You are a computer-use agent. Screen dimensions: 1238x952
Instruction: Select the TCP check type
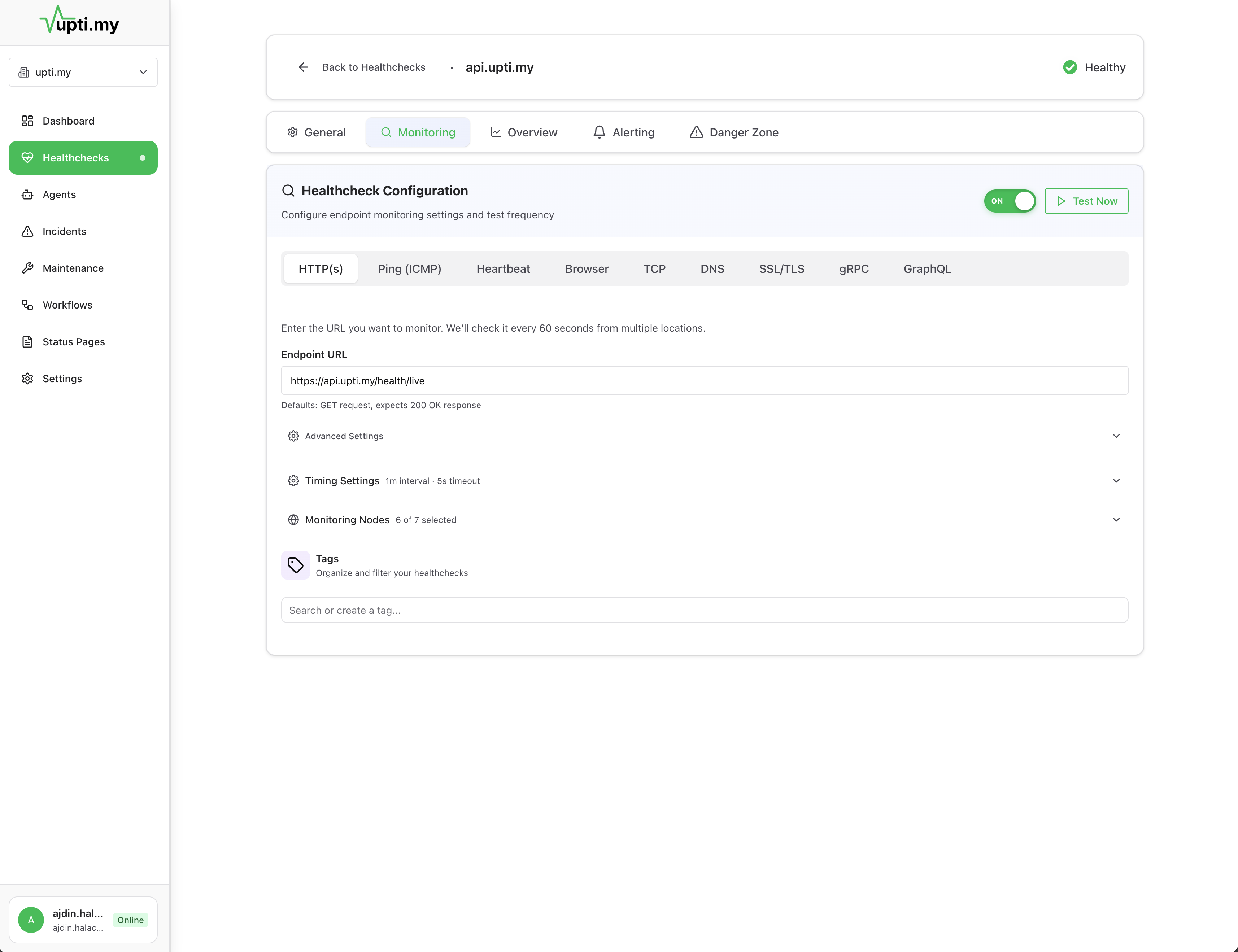pyautogui.click(x=654, y=268)
